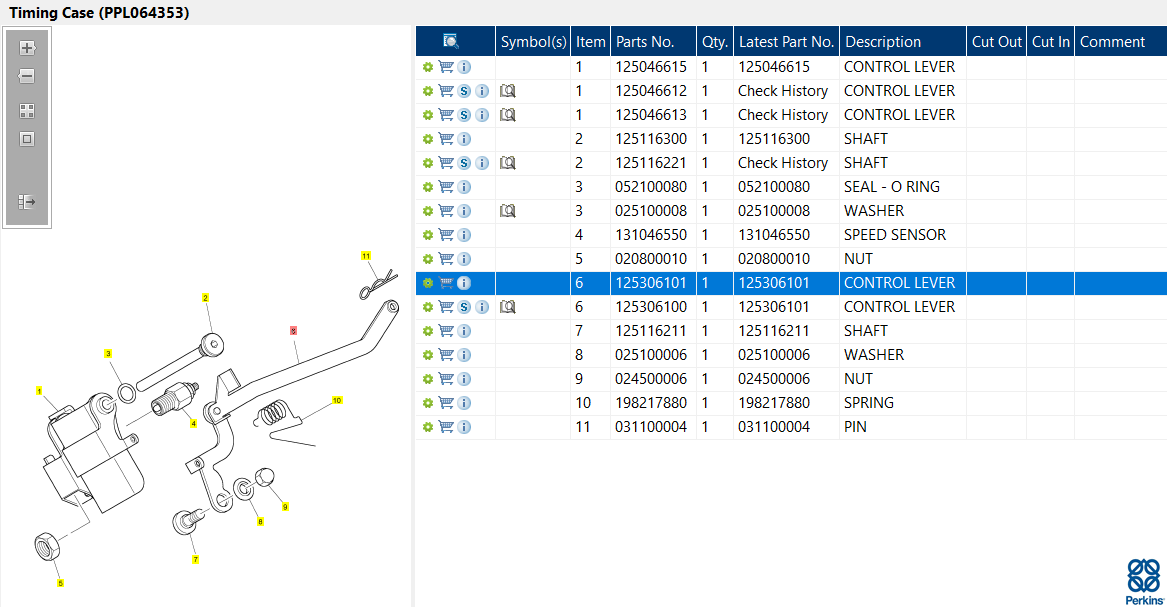1167x607 pixels.
Task: Click the S supersession icon for part 125116221
Action: [464, 163]
